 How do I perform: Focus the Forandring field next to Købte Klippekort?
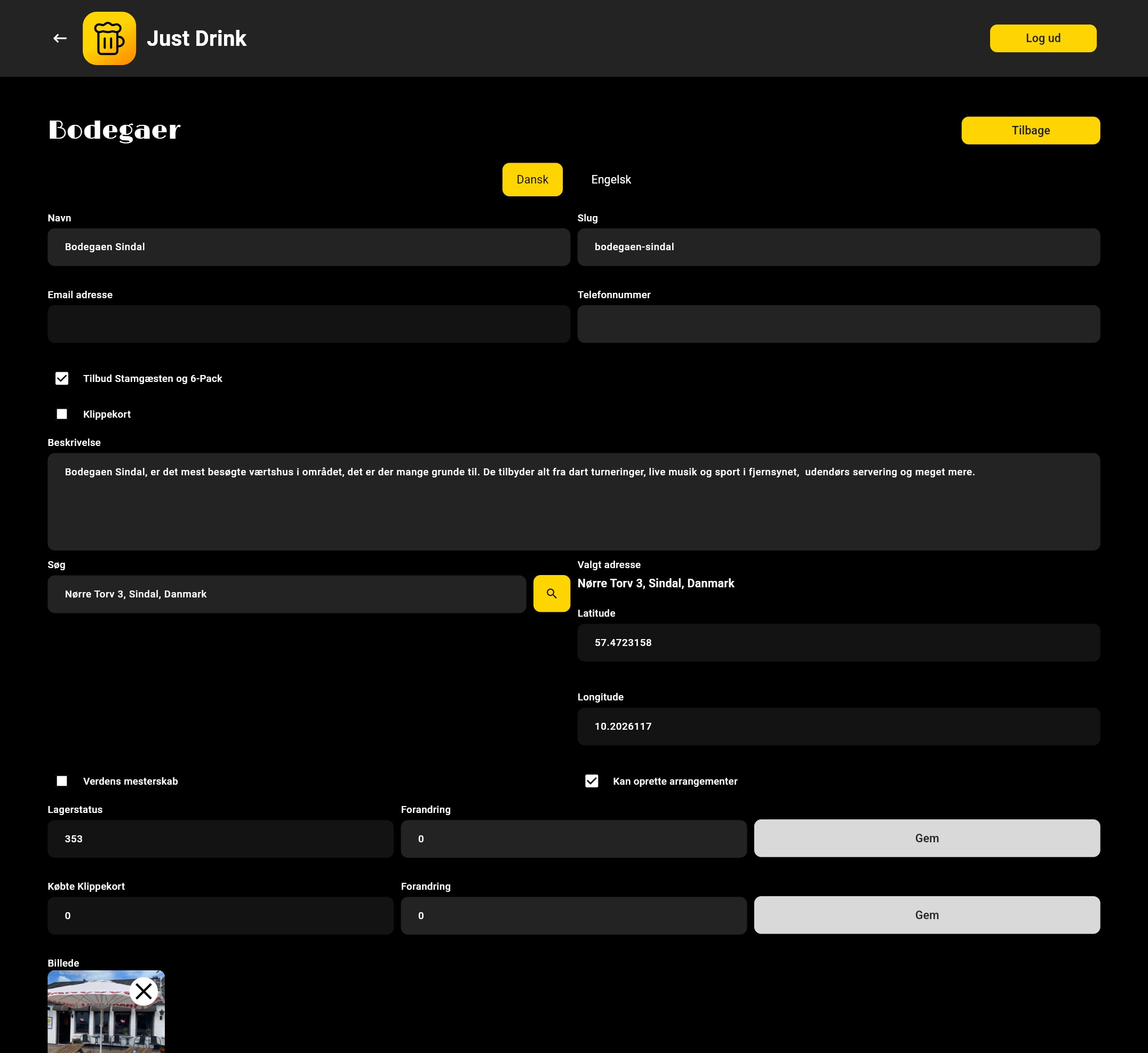click(573, 915)
